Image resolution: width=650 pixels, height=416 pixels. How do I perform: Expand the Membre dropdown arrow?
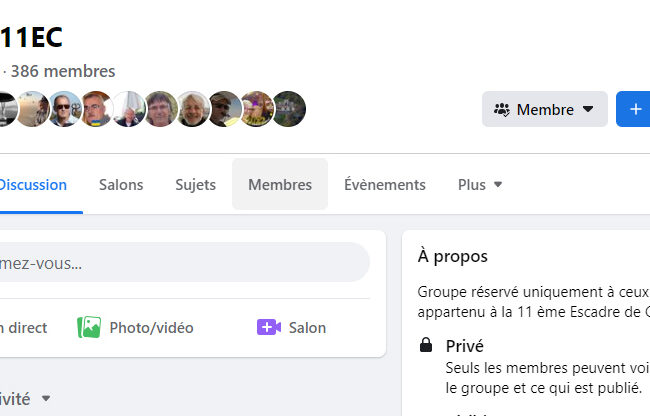(x=588, y=109)
